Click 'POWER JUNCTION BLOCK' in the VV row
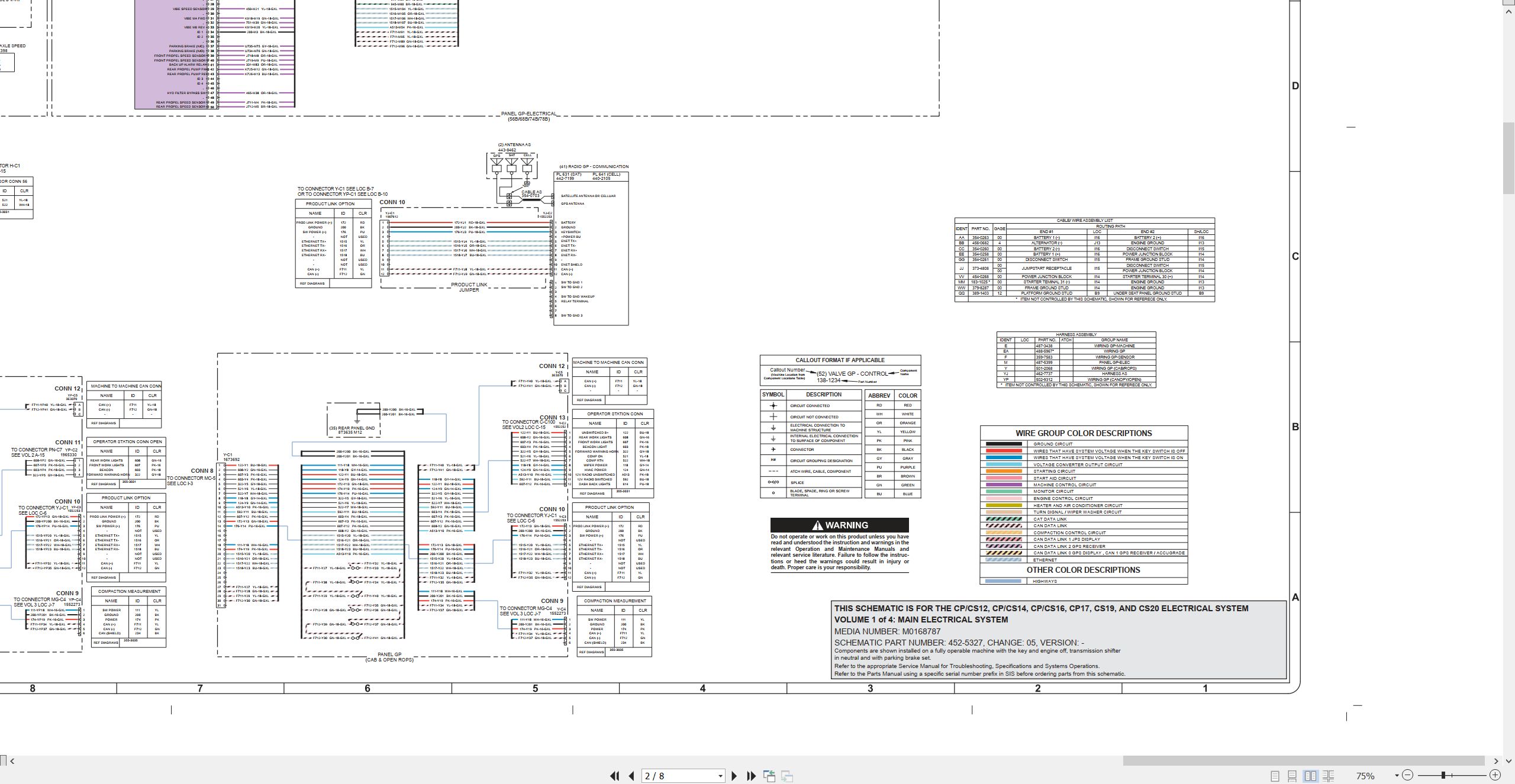Viewport: 1515px width, 784px height. point(1046,276)
